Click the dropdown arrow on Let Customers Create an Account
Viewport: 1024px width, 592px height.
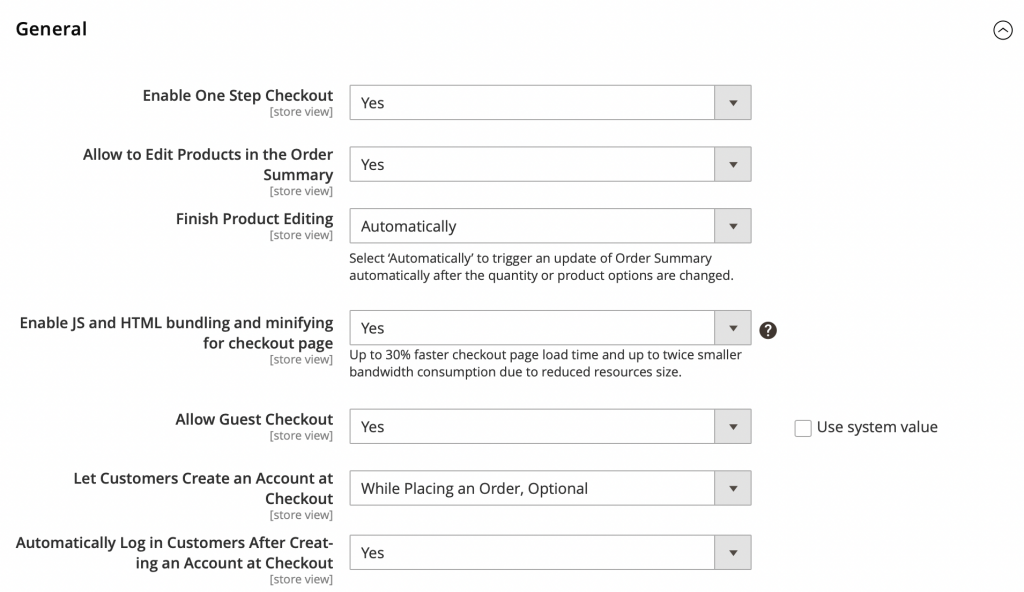pyautogui.click(x=733, y=488)
